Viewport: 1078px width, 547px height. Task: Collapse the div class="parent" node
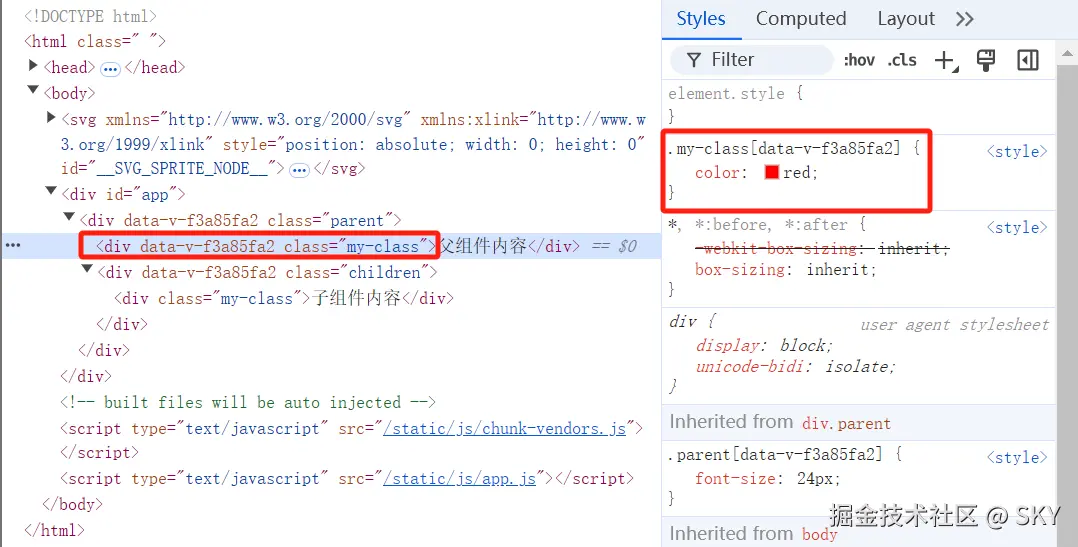tap(69, 217)
